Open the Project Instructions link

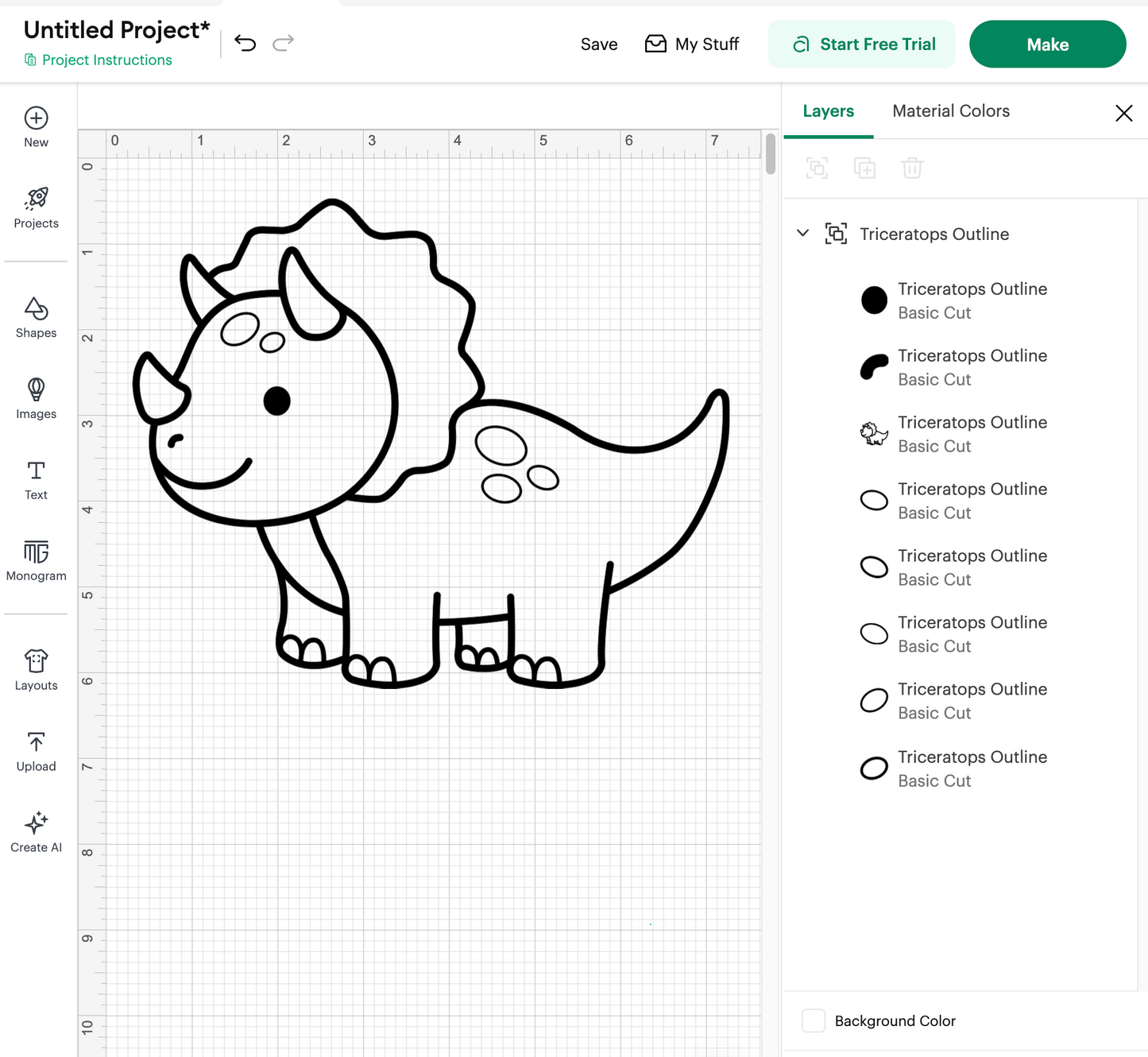tap(106, 60)
